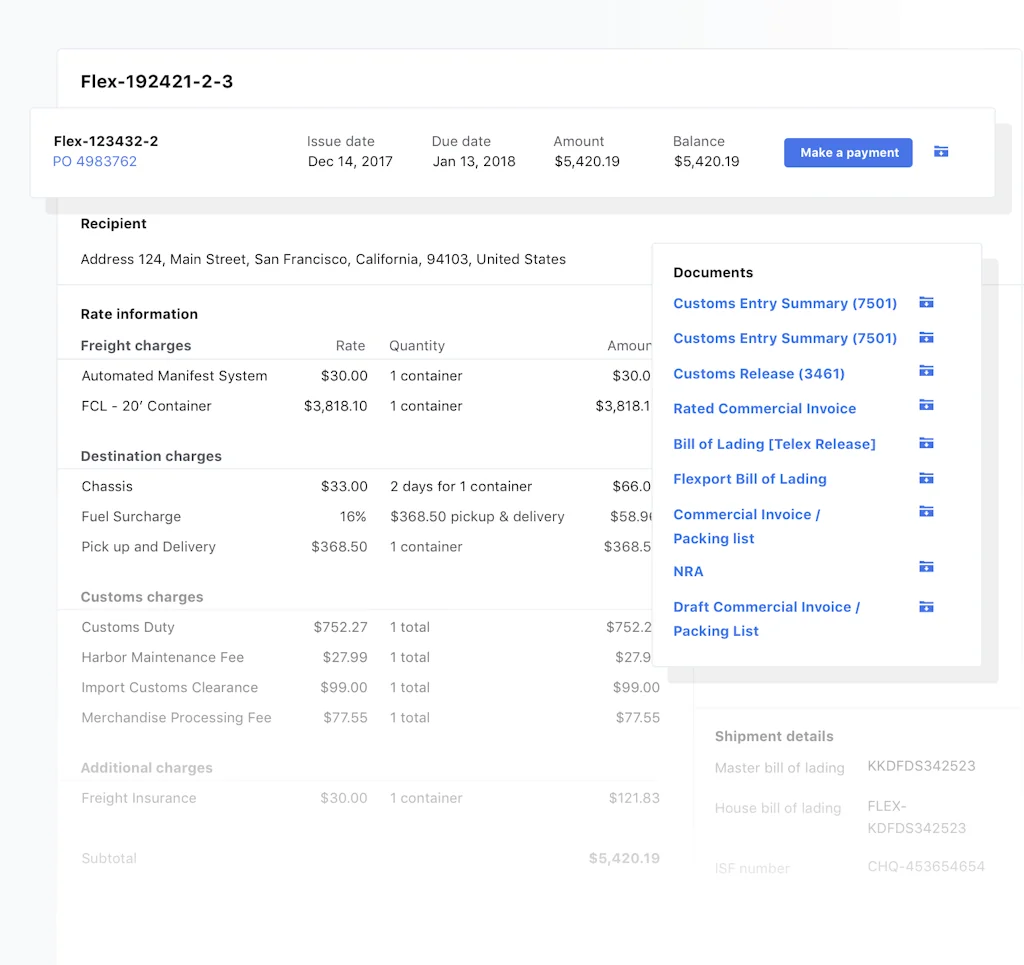This screenshot has width=1024, height=965.
Task: Download the Rated Commercial Invoice document
Action: [926, 408]
